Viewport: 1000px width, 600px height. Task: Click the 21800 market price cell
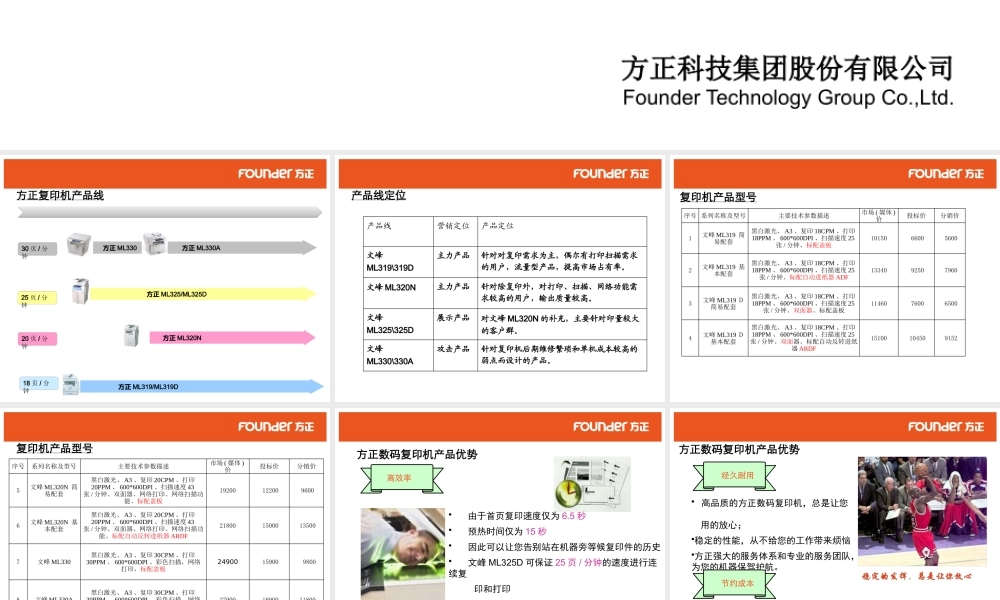pos(228,525)
